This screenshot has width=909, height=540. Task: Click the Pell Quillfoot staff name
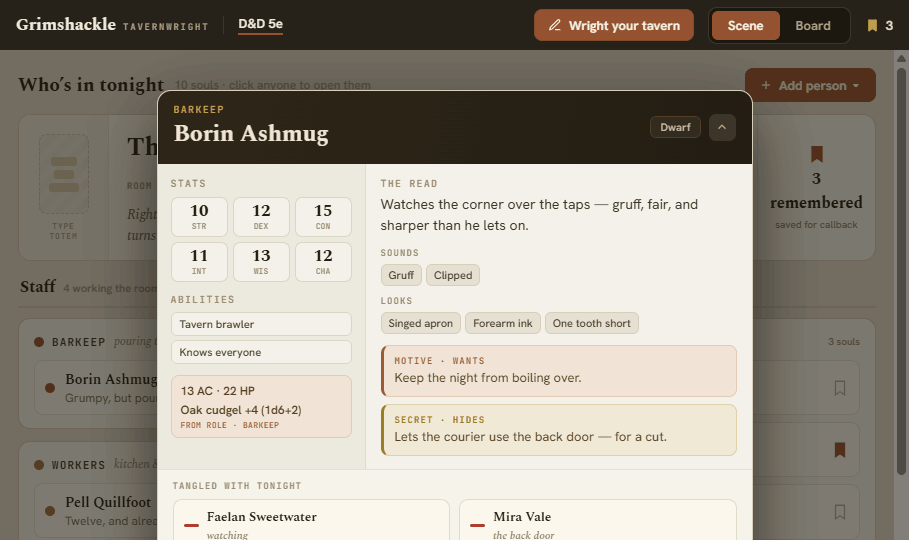(x=108, y=502)
